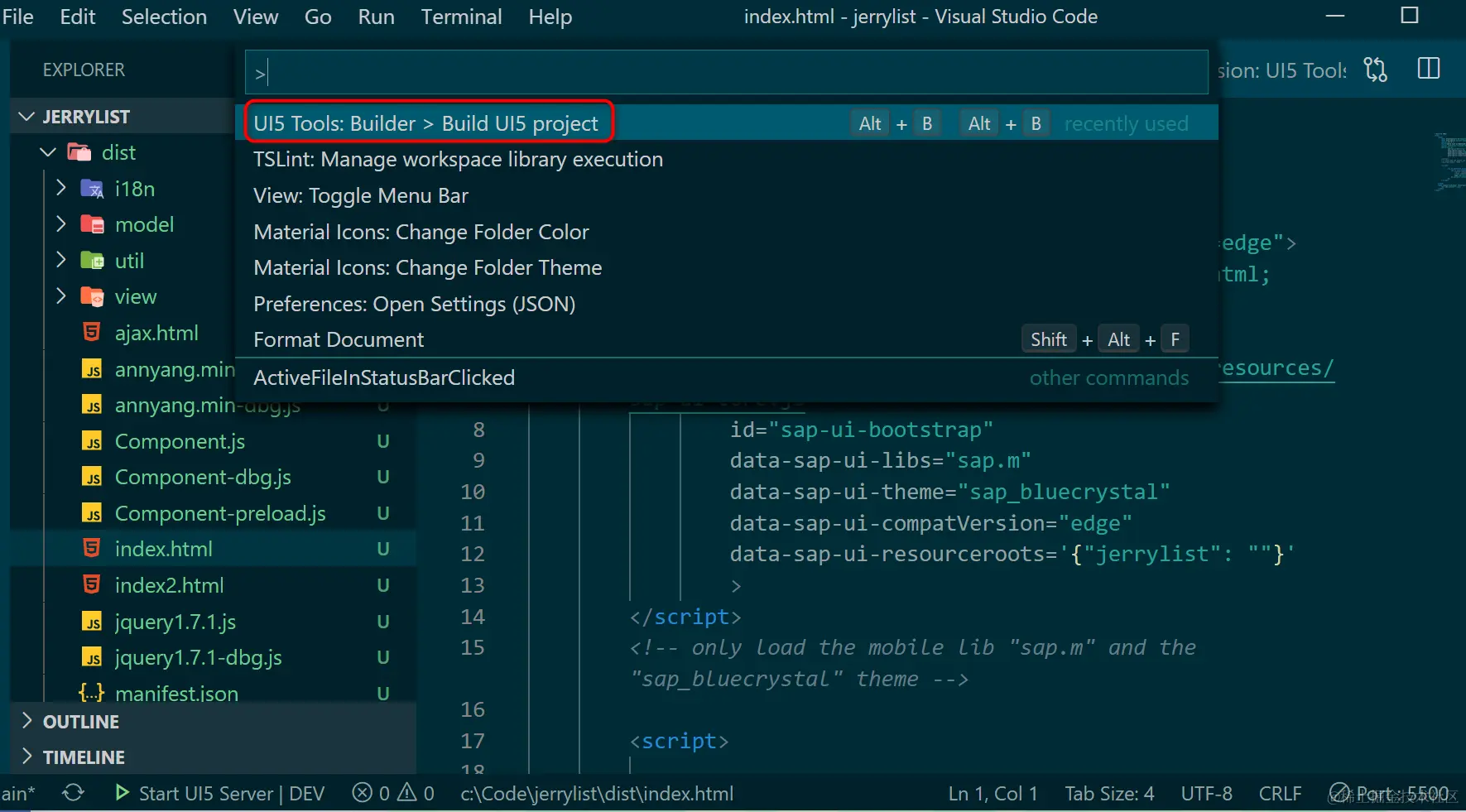Select Material Icons: Change Folder Theme
This screenshot has width=1466, height=812.
[x=727, y=267]
